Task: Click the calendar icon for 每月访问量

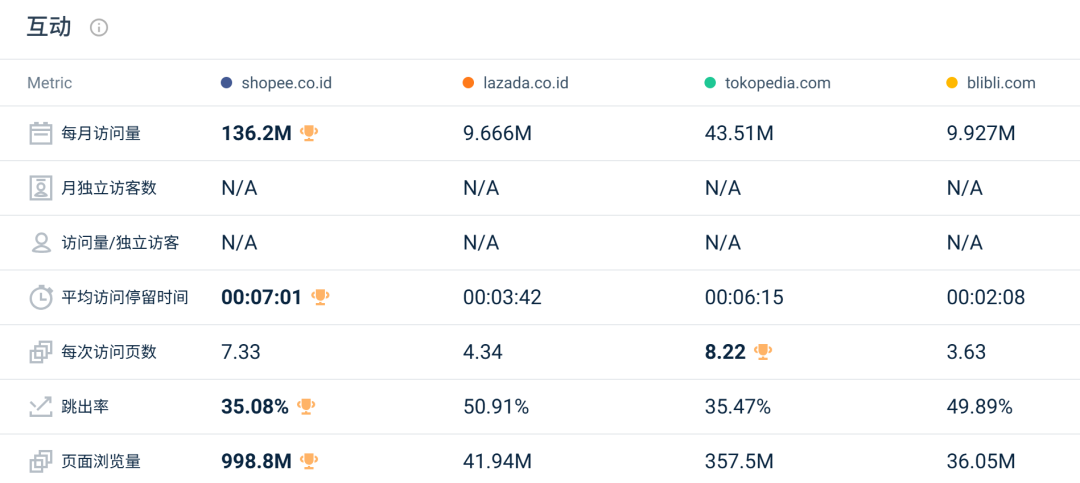Action: tap(41, 133)
